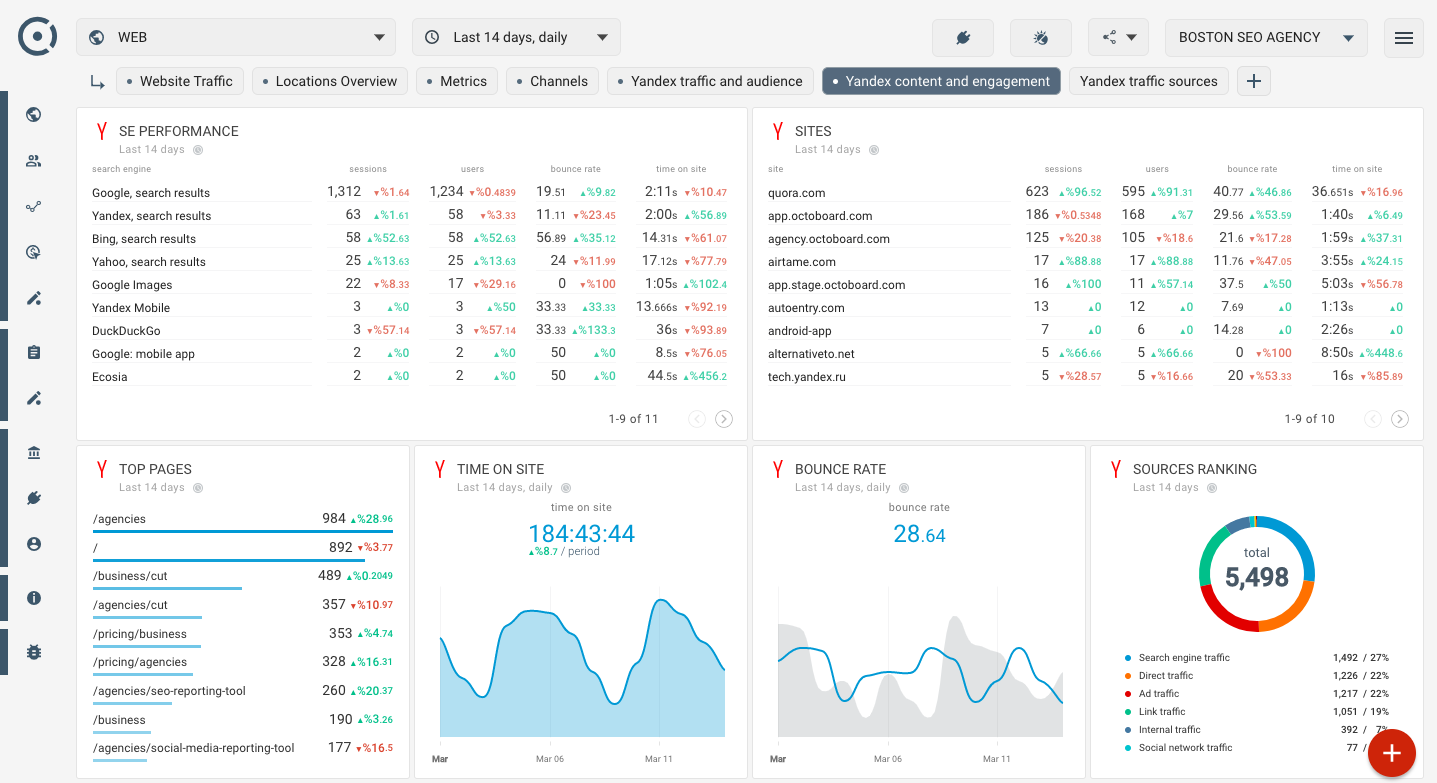Open the BOSTON SEO AGENCY client dropdown
Image resolution: width=1437 pixels, height=783 pixels.
coord(1266,37)
